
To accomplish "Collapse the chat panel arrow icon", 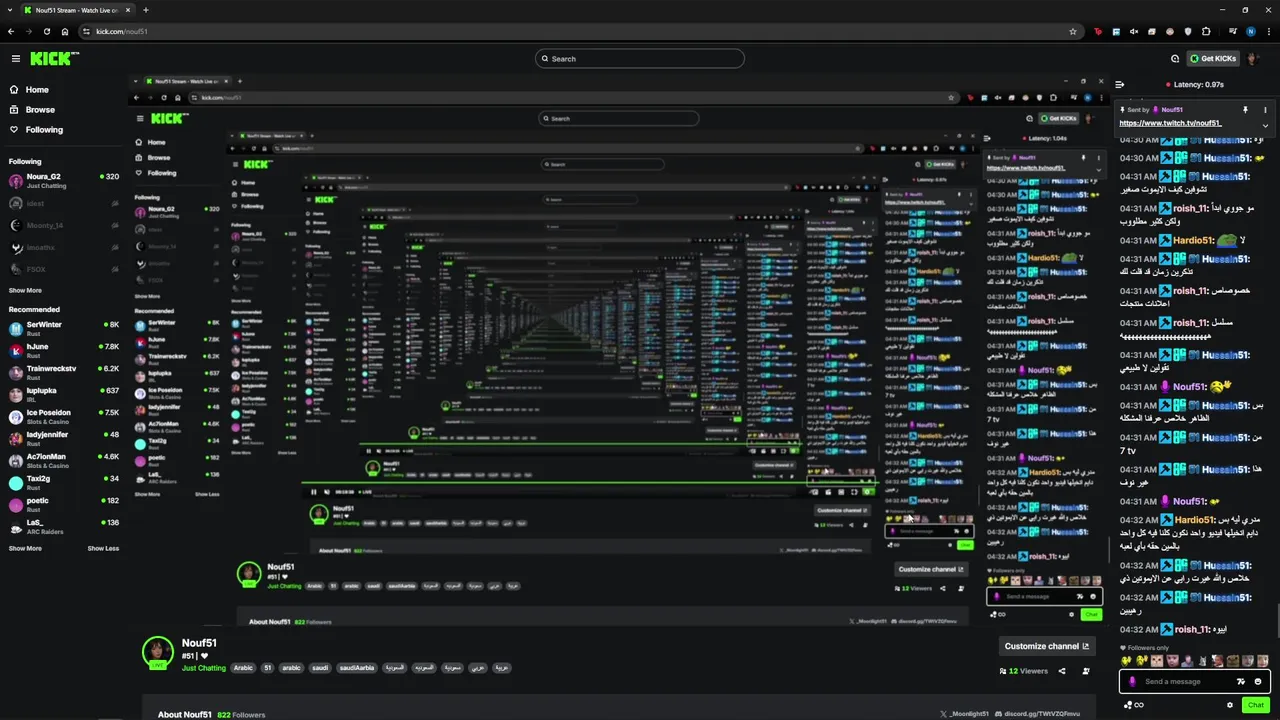I will coord(1120,85).
